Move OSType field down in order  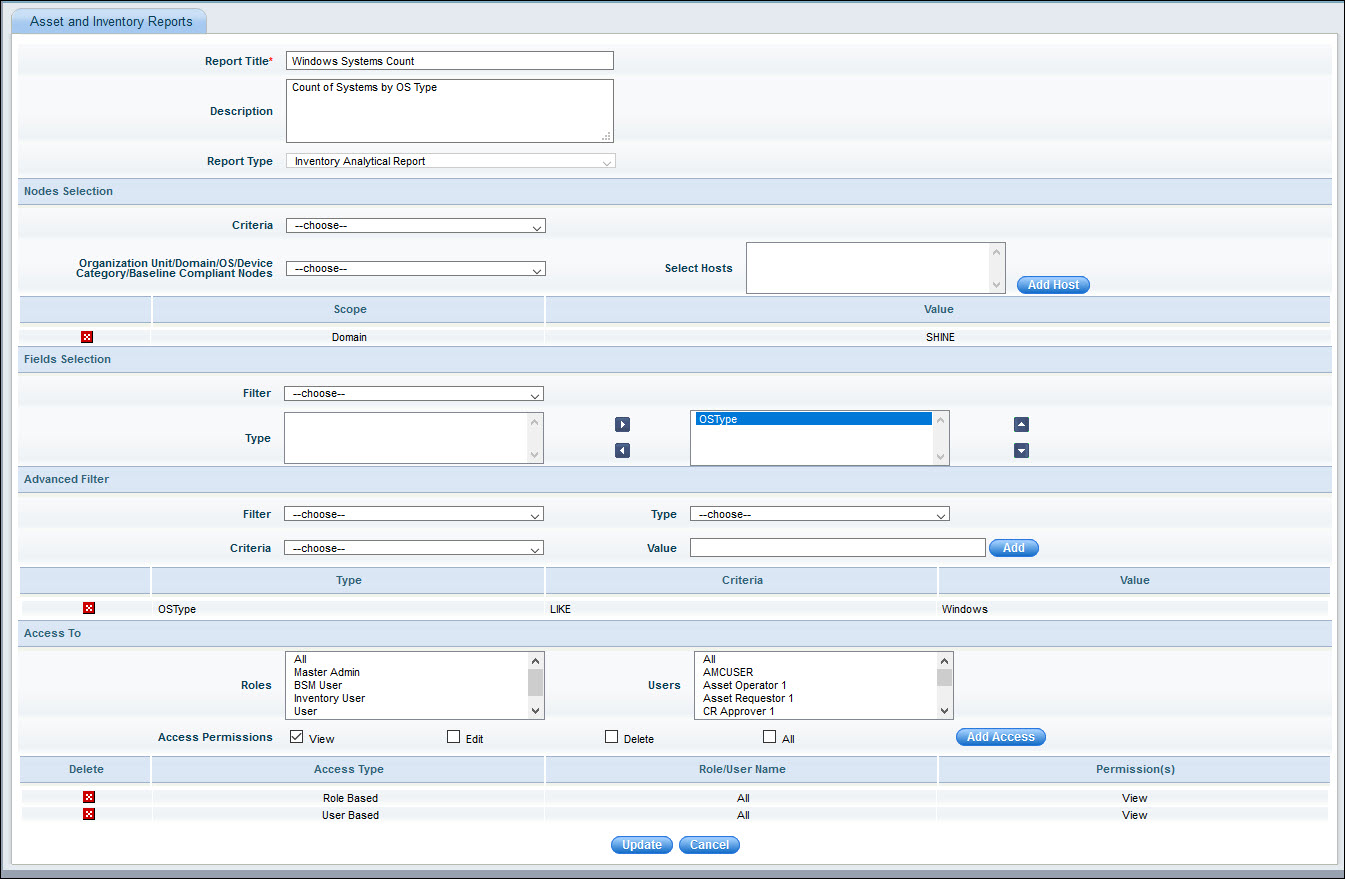click(1021, 451)
